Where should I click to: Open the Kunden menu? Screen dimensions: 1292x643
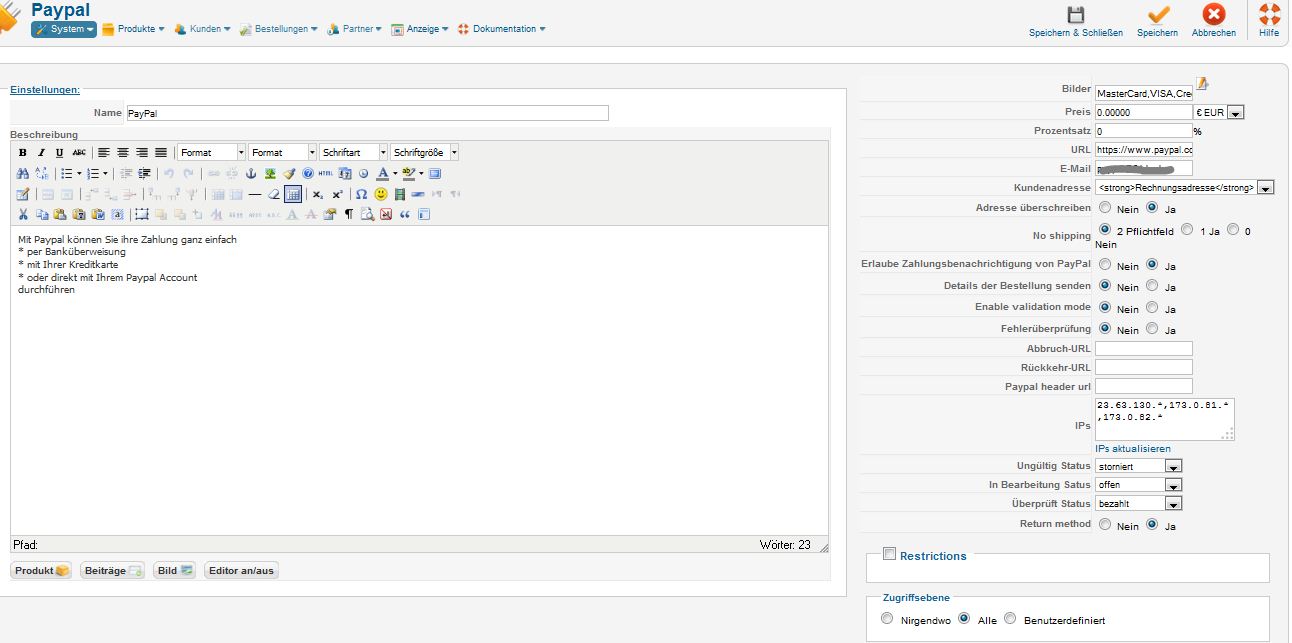coord(202,30)
